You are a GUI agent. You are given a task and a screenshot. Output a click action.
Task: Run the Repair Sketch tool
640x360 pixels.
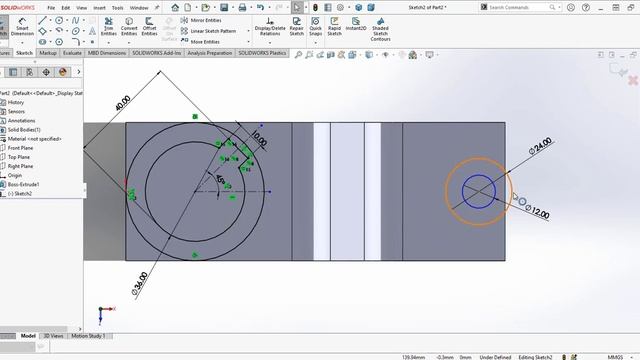[x=297, y=27]
